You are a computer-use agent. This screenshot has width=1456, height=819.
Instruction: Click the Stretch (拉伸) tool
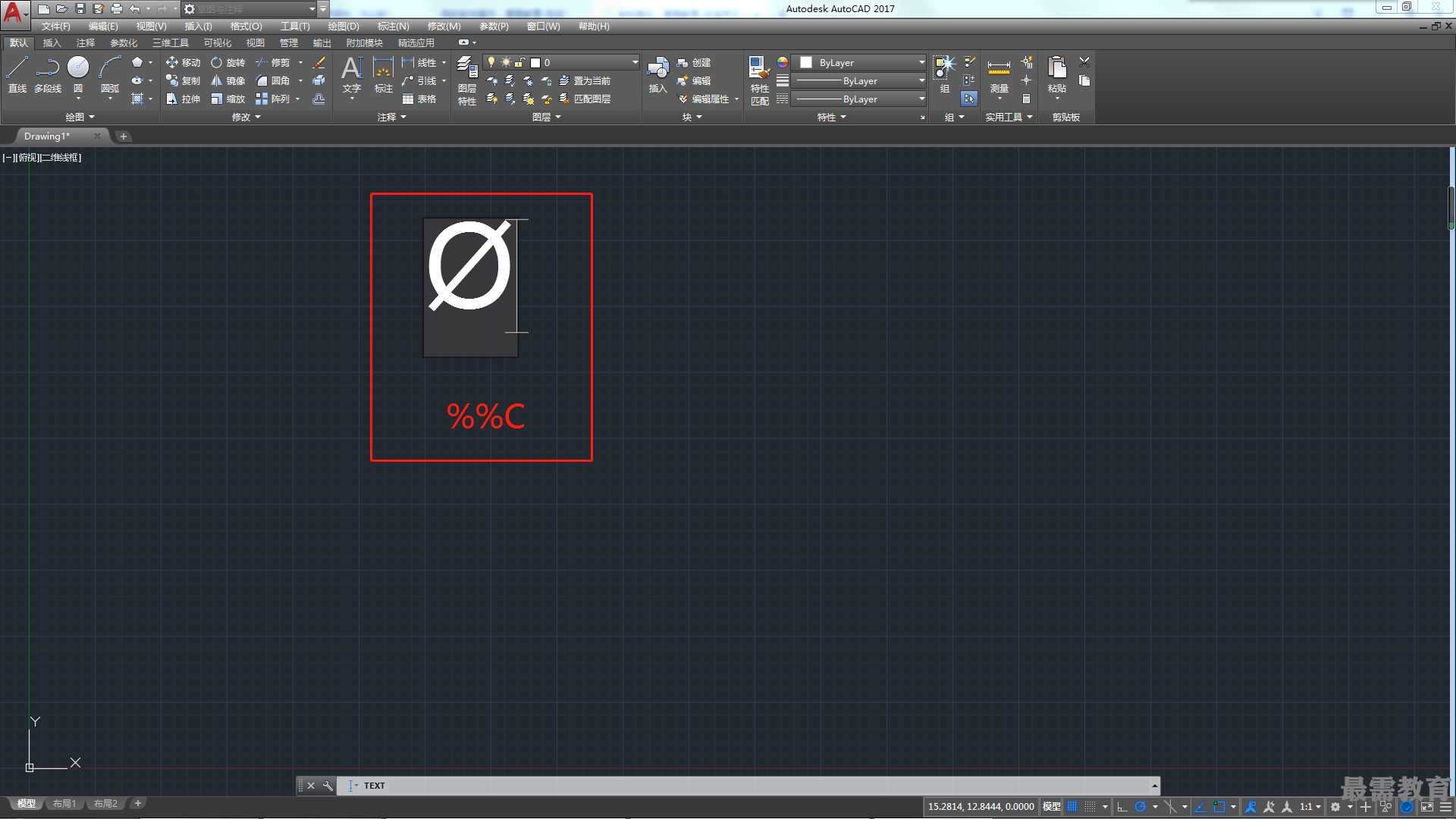(x=183, y=99)
